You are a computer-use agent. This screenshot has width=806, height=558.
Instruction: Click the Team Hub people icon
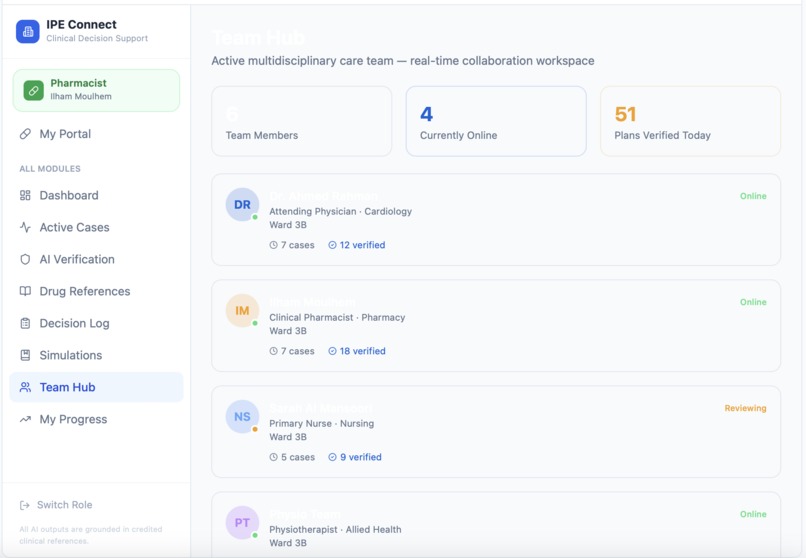(x=25, y=387)
